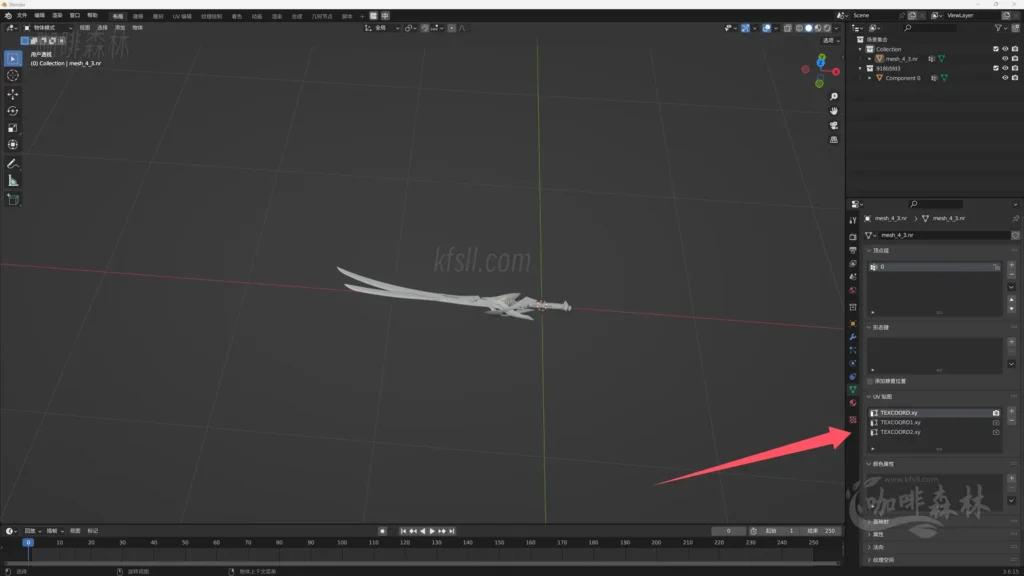Click play animation button in timeline
1024x576 pixels.
pyautogui.click(x=432, y=531)
